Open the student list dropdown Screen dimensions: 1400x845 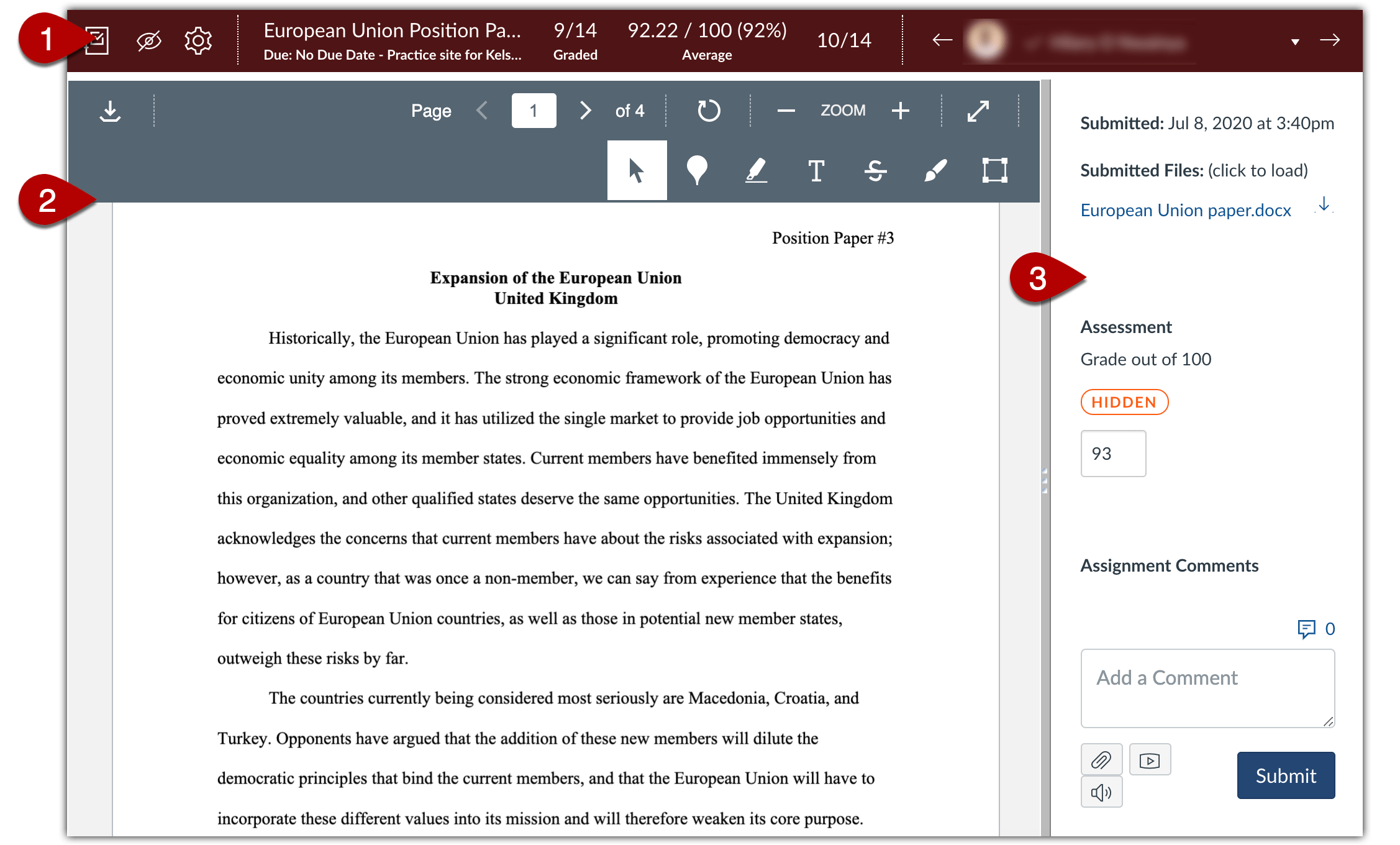click(1294, 40)
